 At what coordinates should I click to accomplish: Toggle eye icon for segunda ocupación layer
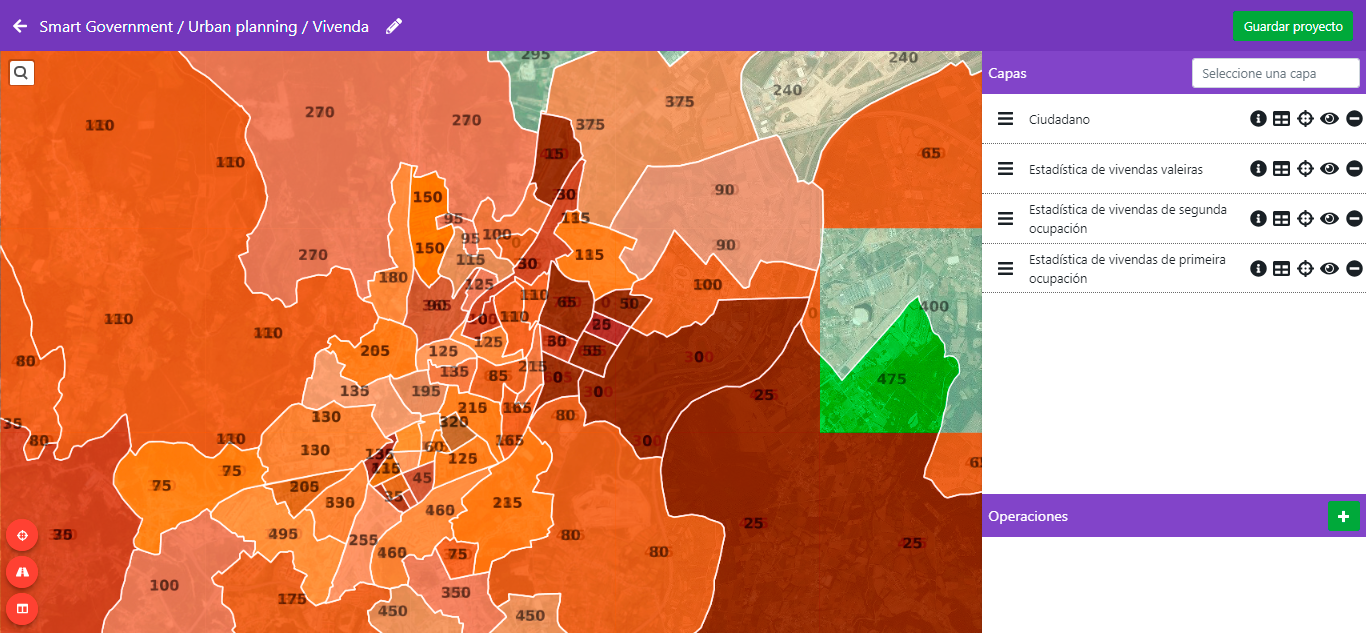(1329, 219)
